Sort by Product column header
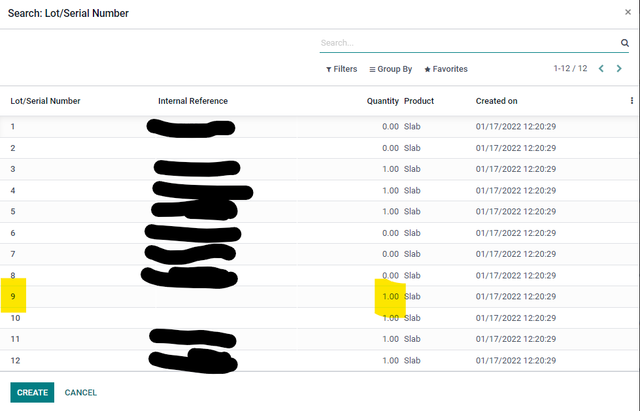 pyautogui.click(x=419, y=101)
